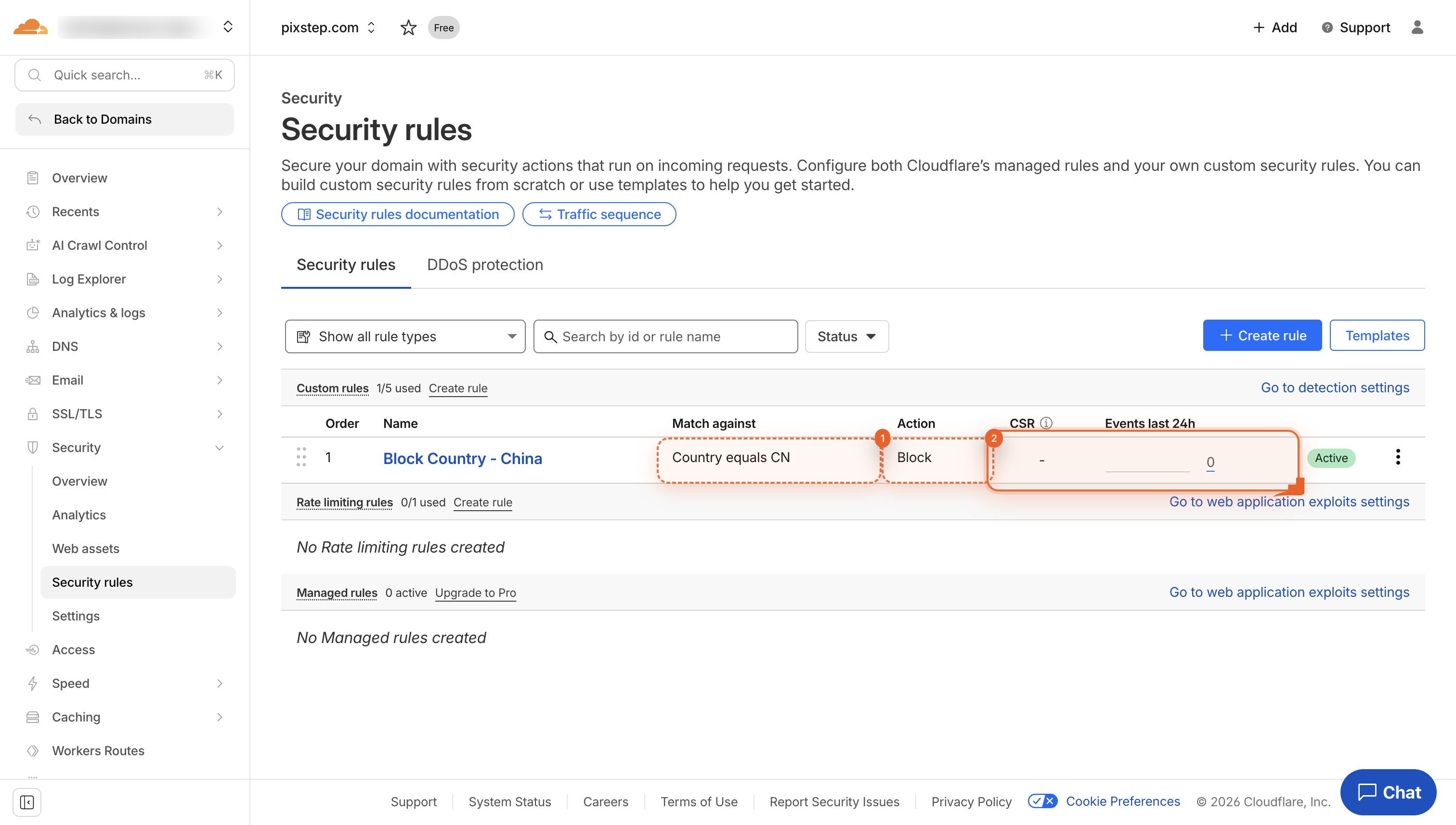1456x825 pixels.
Task: Collapse the left sidebar
Action: click(x=26, y=802)
